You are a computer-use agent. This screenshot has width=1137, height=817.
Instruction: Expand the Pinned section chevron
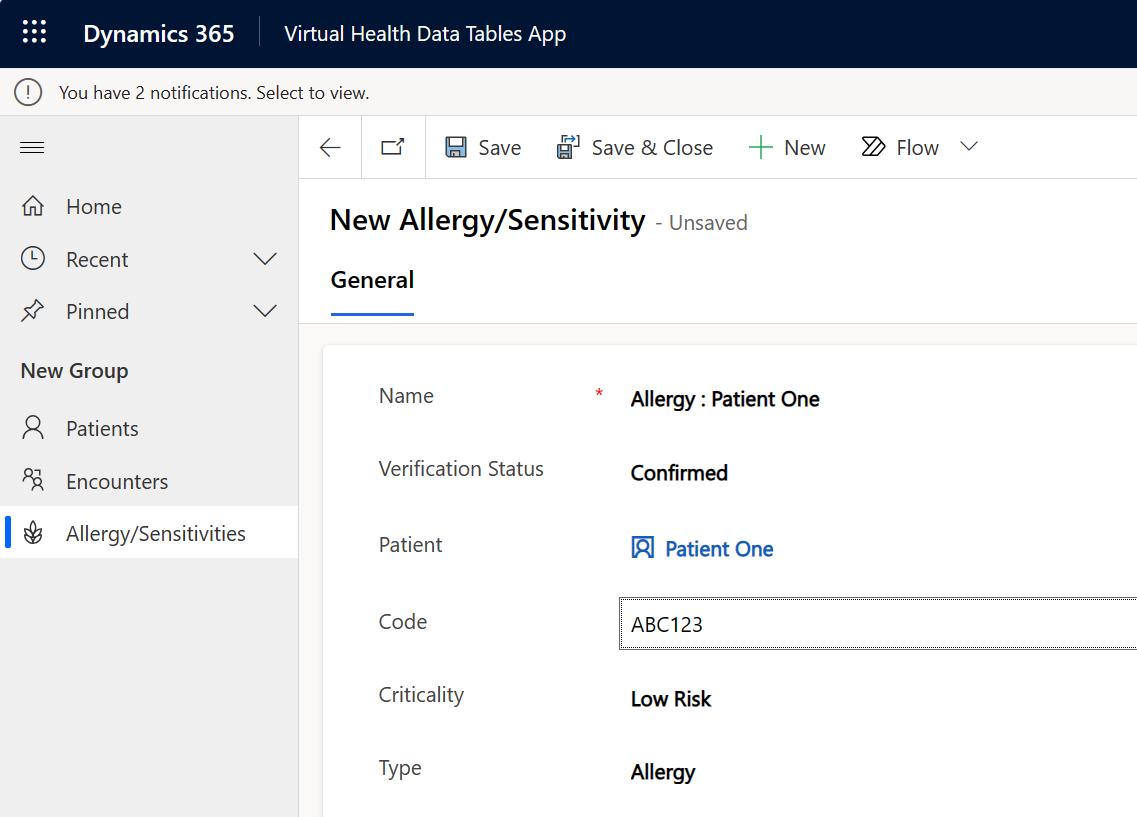click(265, 311)
